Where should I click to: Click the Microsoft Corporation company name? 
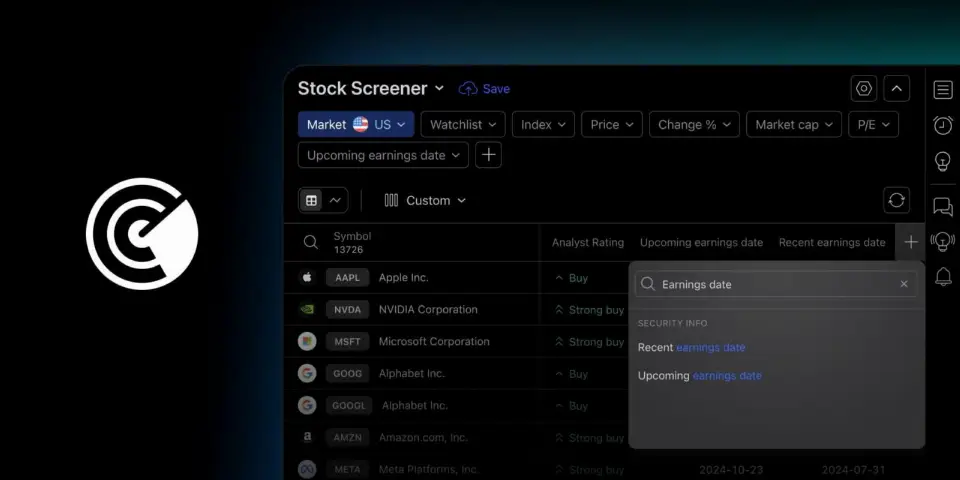(x=434, y=341)
